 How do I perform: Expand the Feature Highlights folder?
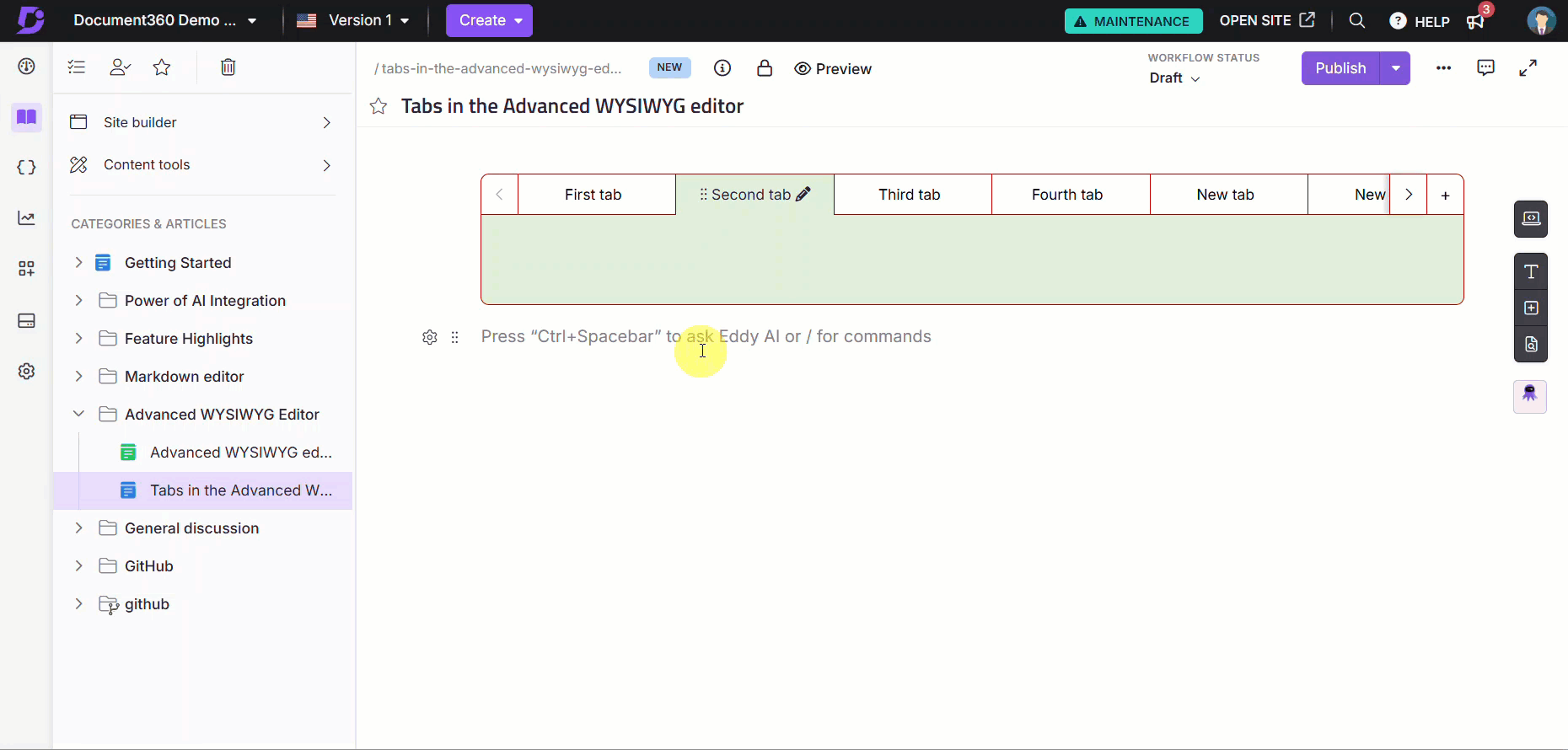(x=78, y=339)
